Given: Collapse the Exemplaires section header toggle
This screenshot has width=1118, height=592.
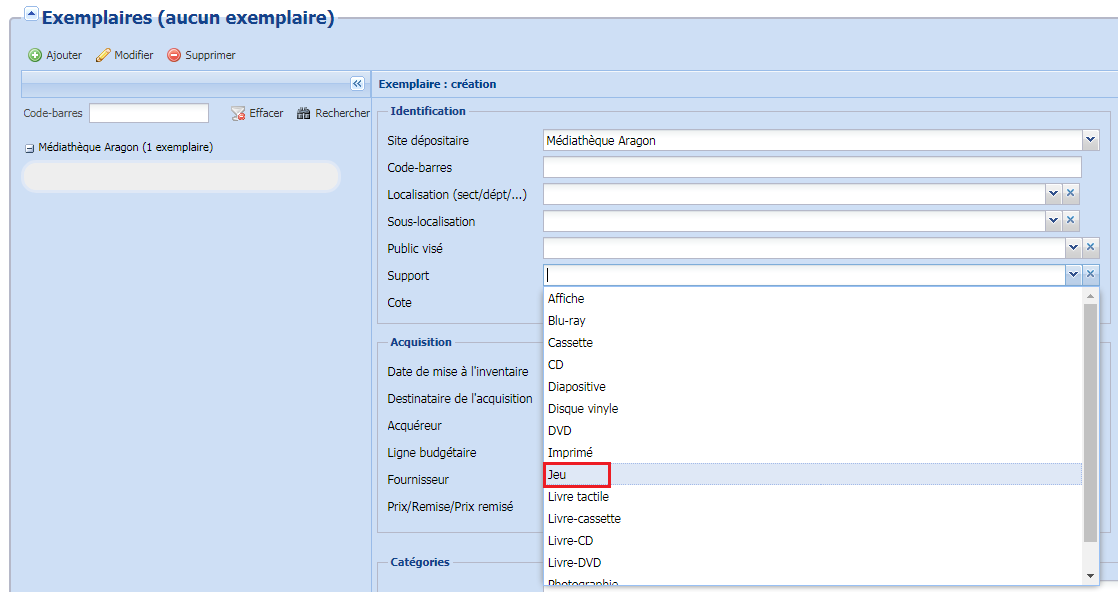Looking at the screenshot, I should pyautogui.click(x=31, y=15).
